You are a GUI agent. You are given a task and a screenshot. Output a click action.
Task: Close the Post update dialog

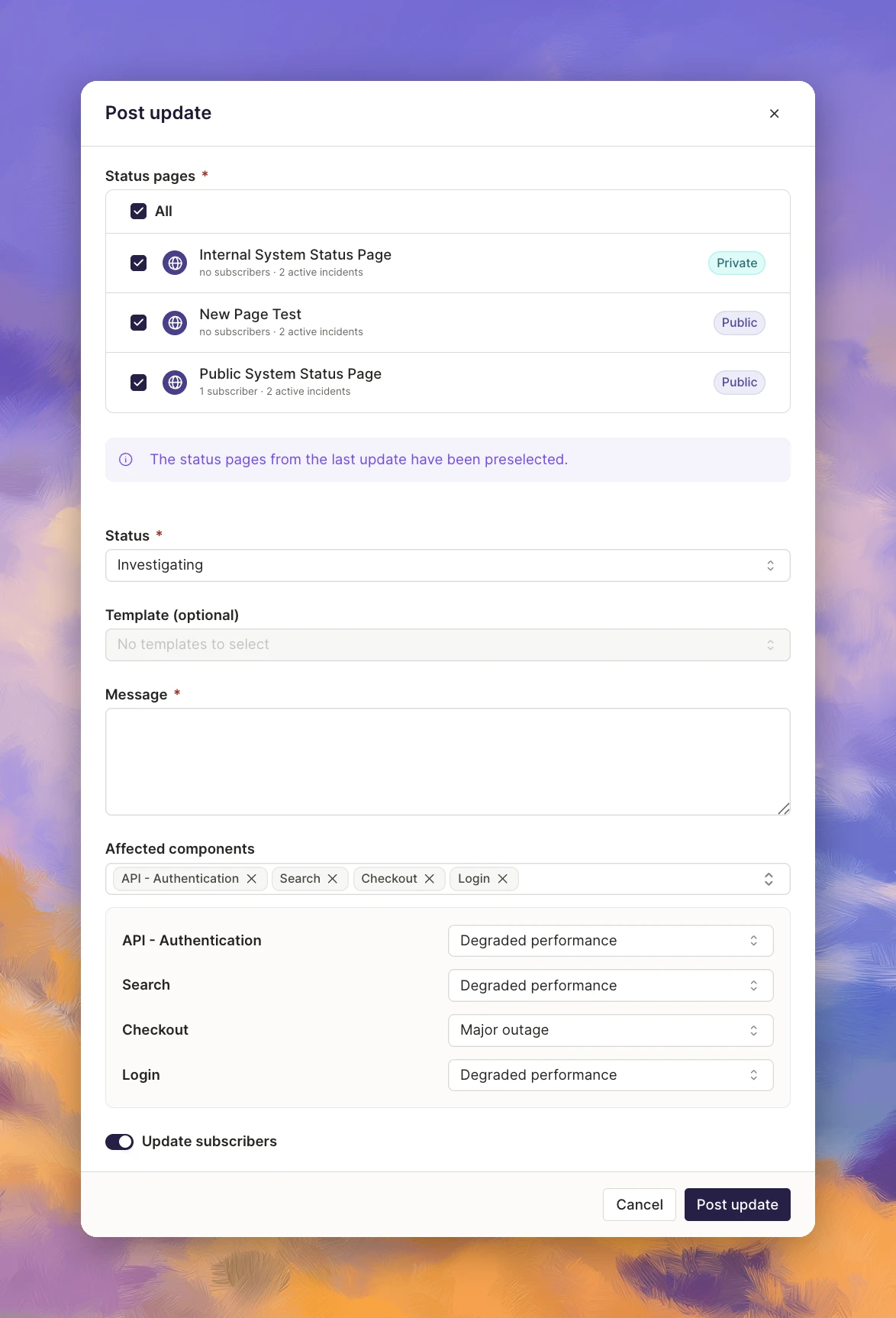click(x=774, y=114)
